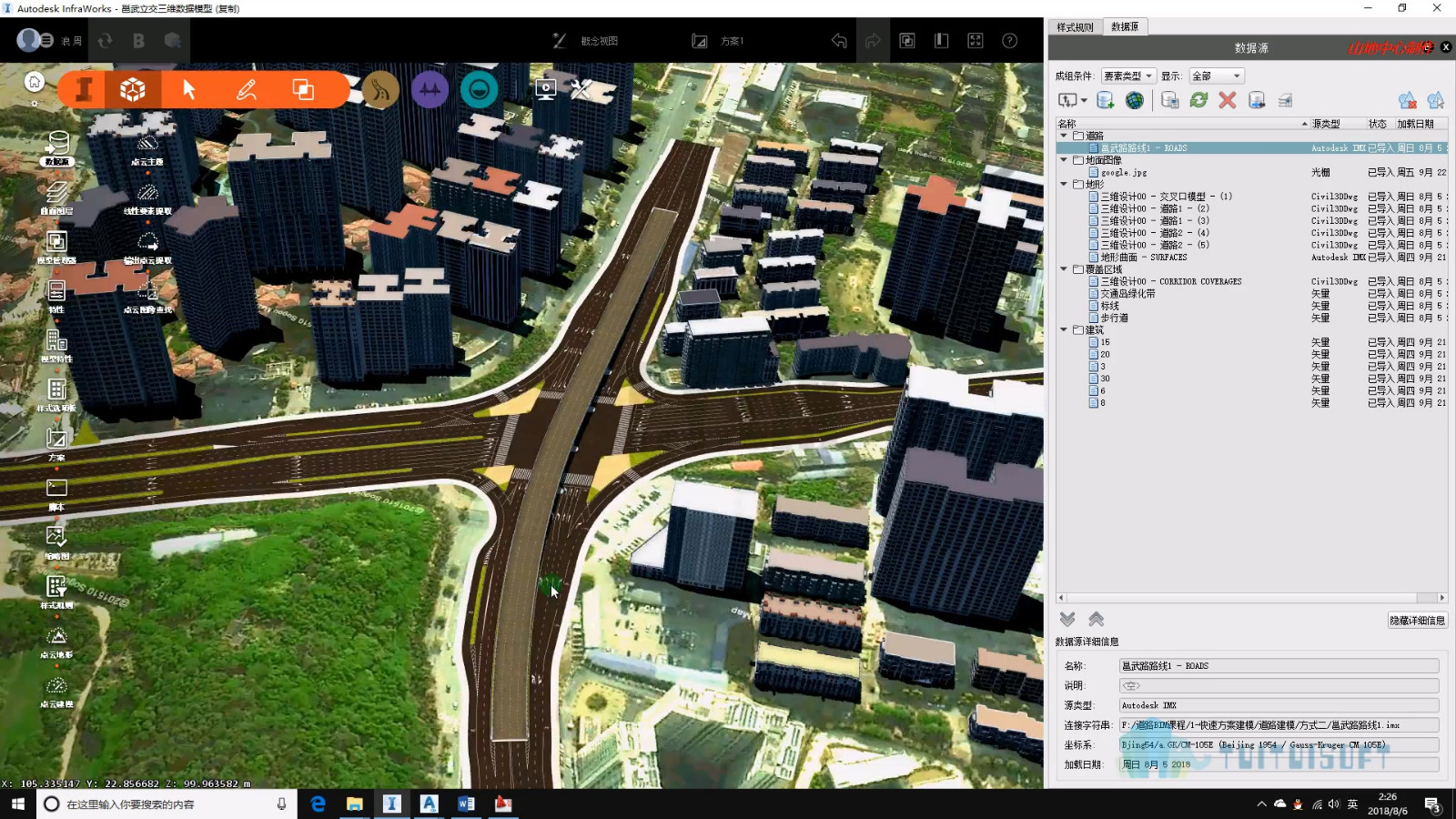Screen dimensions: 1456x819
Task: Open the 曲面图层 surface layers tool
Action: (x=56, y=197)
